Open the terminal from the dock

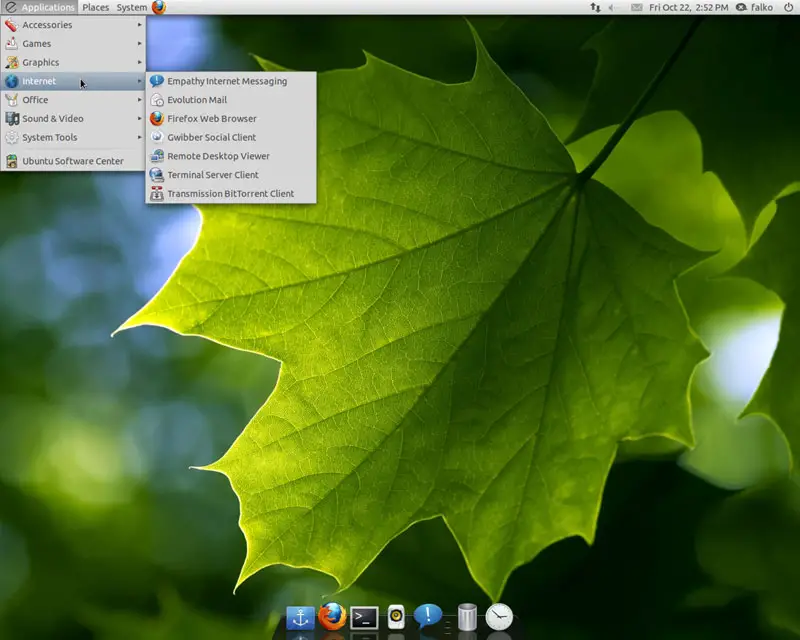[364, 618]
